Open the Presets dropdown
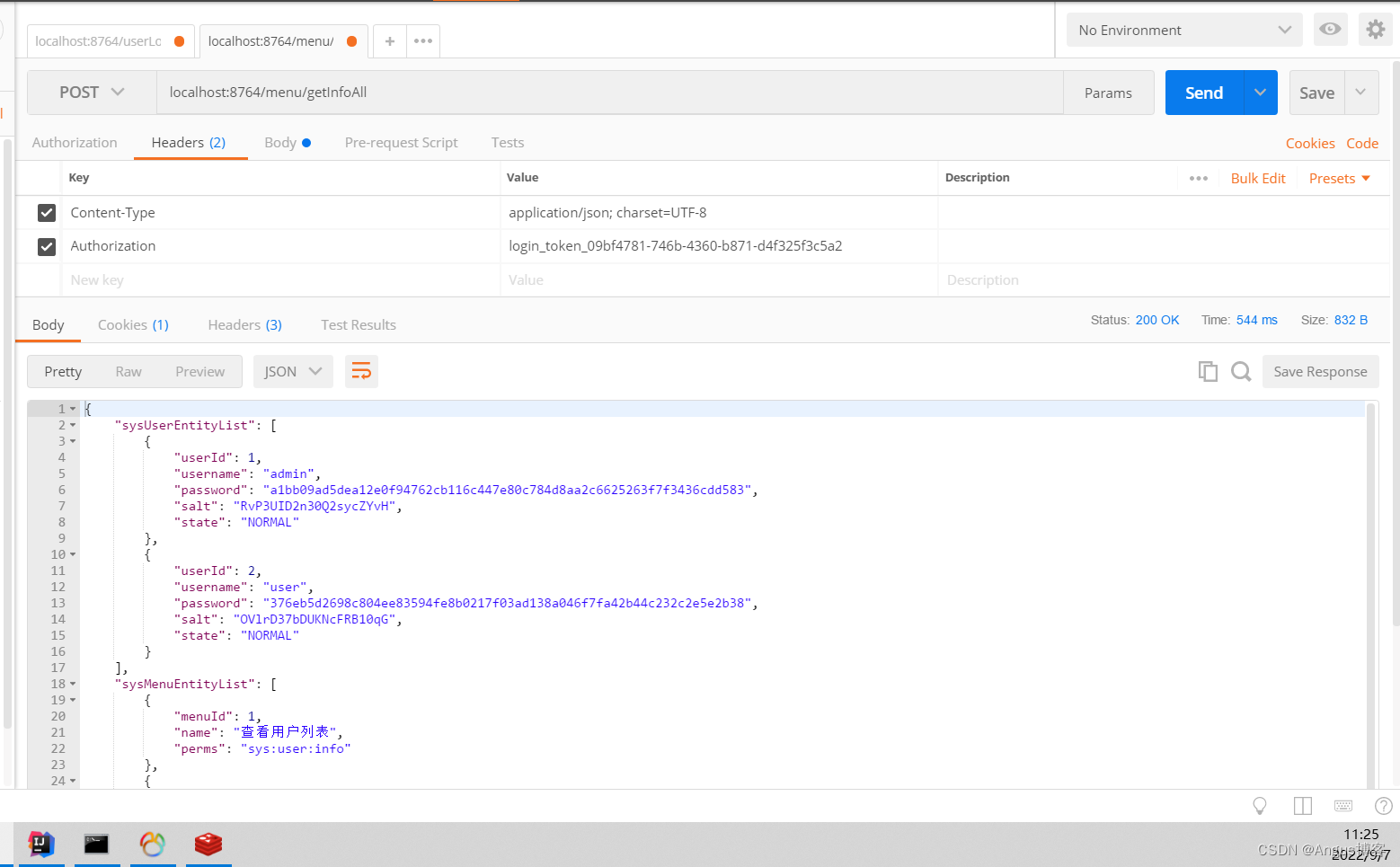 (1338, 178)
